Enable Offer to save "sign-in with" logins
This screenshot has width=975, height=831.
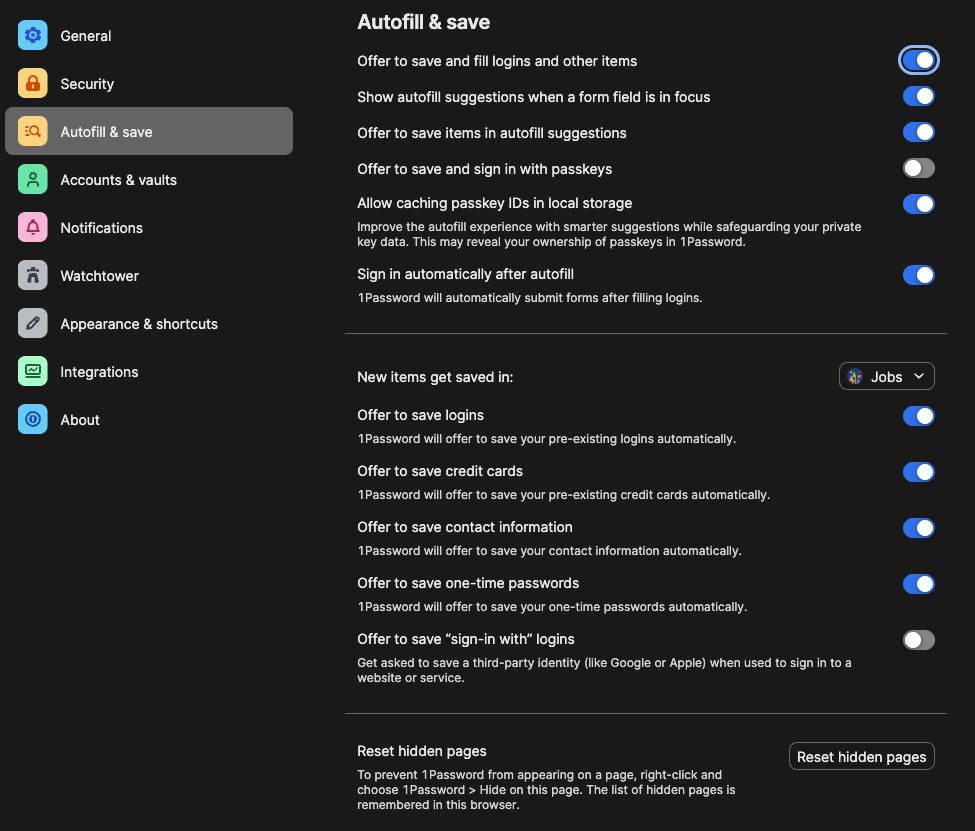[x=918, y=640]
